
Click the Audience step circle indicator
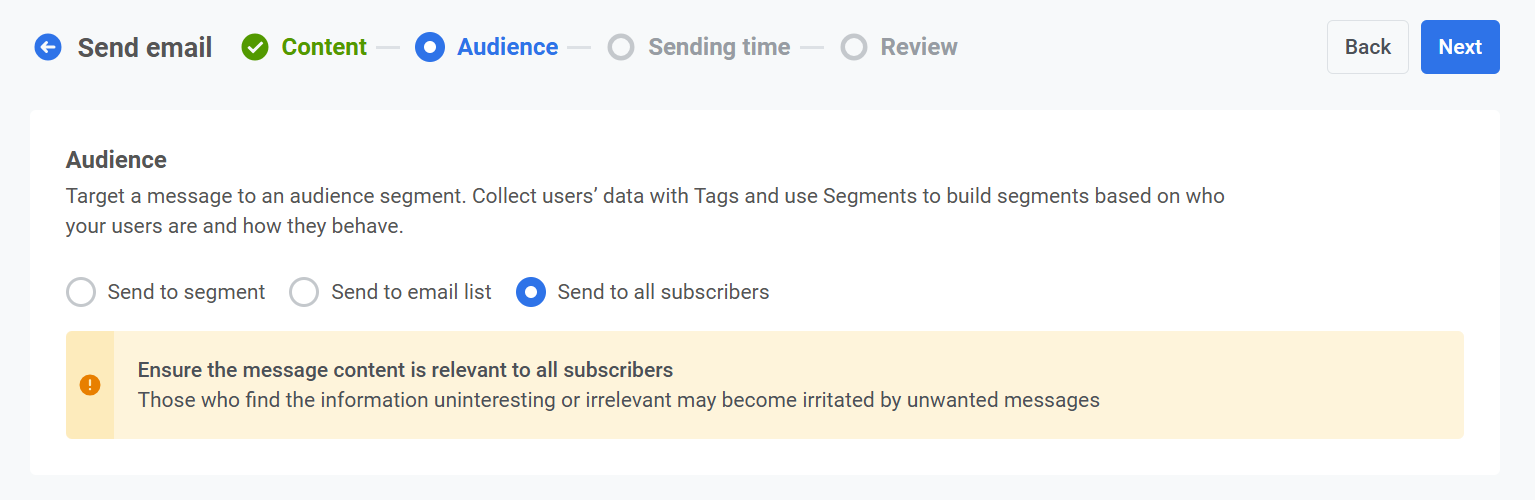(429, 47)
